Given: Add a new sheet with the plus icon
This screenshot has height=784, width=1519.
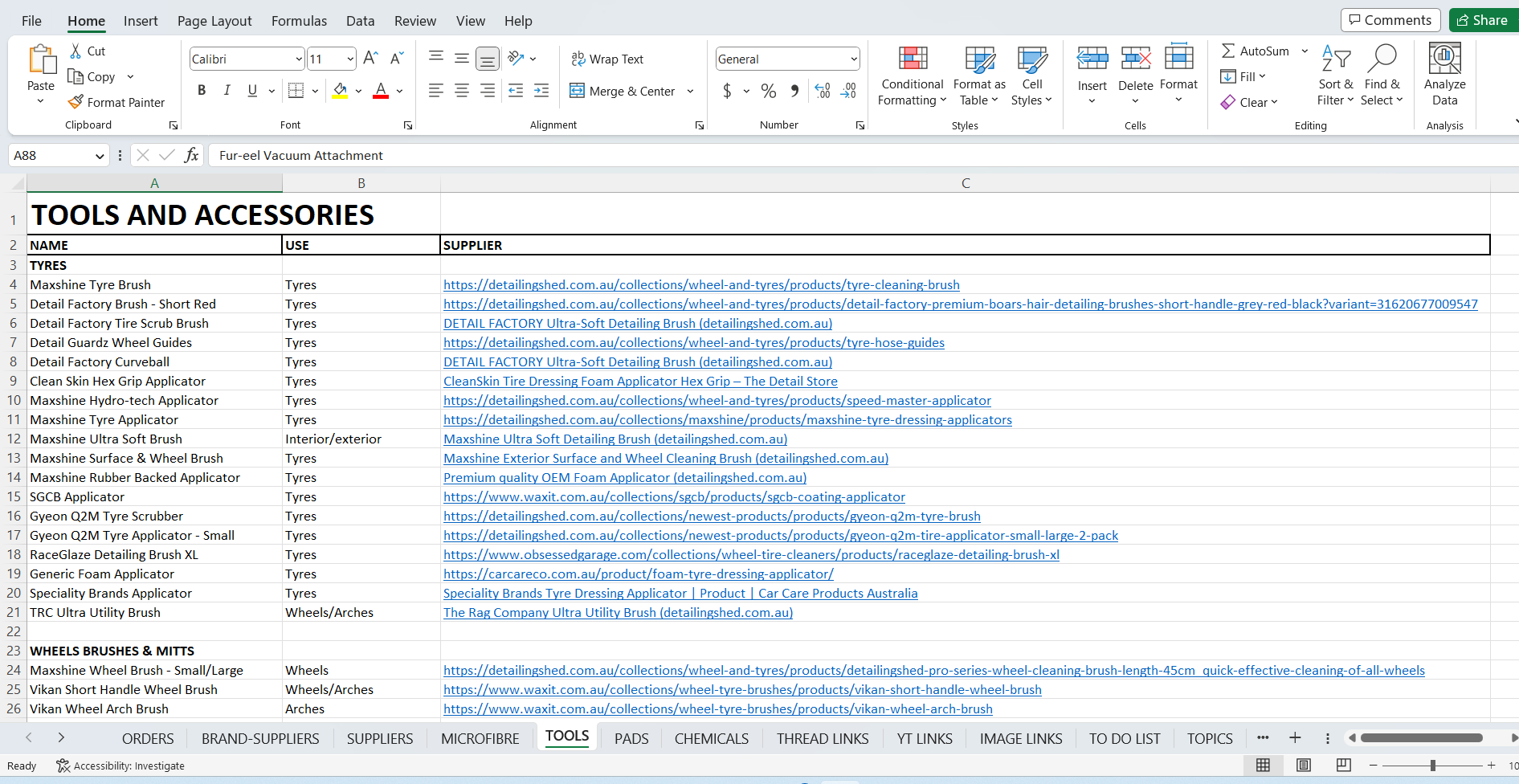Looking at the screenshot, I should (1295, 737).
